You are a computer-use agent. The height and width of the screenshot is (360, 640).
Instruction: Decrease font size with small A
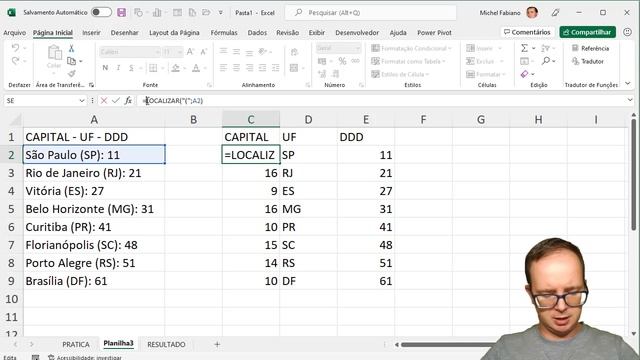pos(203,52)
